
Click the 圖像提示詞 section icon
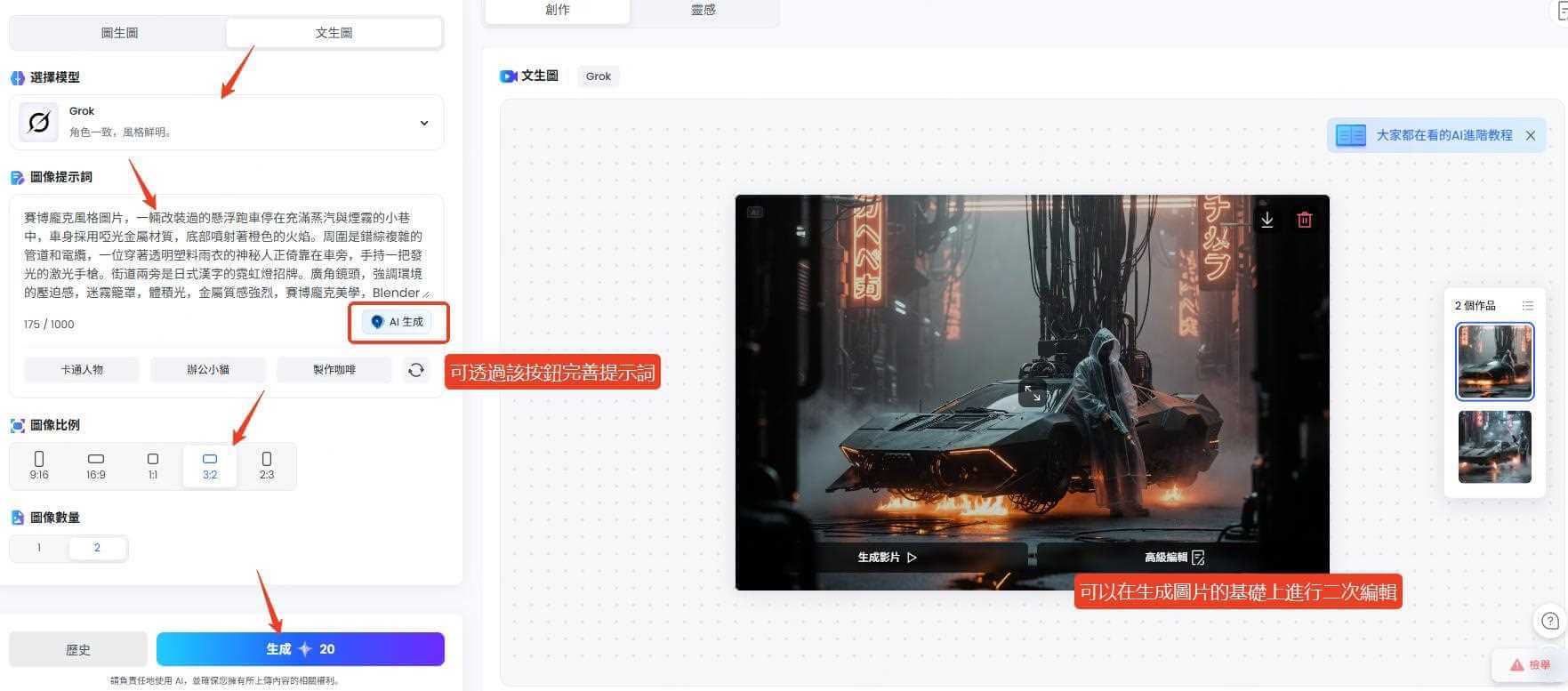click(x=17, y=177)
